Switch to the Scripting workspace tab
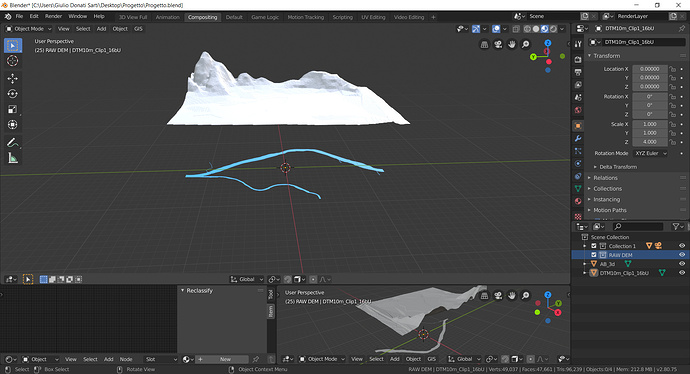This screenshot has width=690, height=374. click(x=342, y=17)
